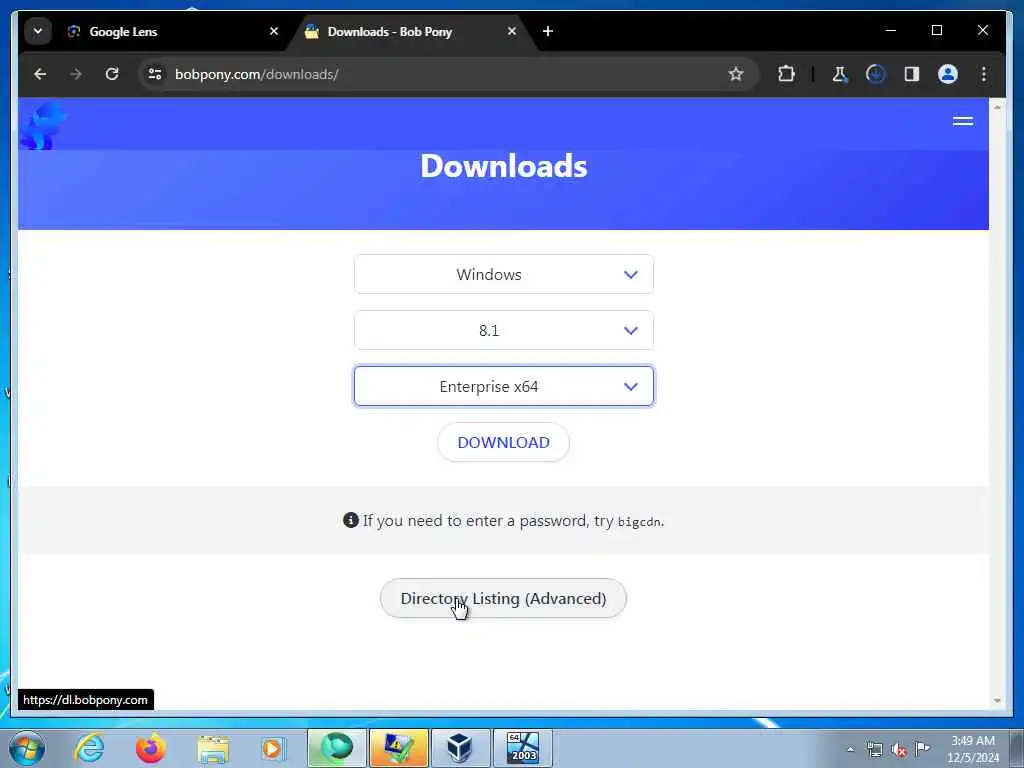This screenshot has width=1024, height=768.
Task: Show hidden tray icons arrow
Action: [x=850, y=749]
